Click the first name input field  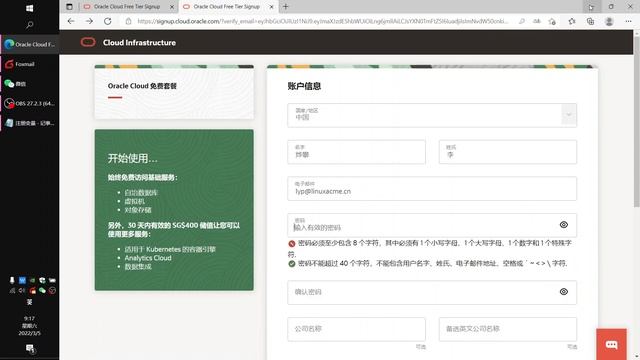[x=356, y=152]
